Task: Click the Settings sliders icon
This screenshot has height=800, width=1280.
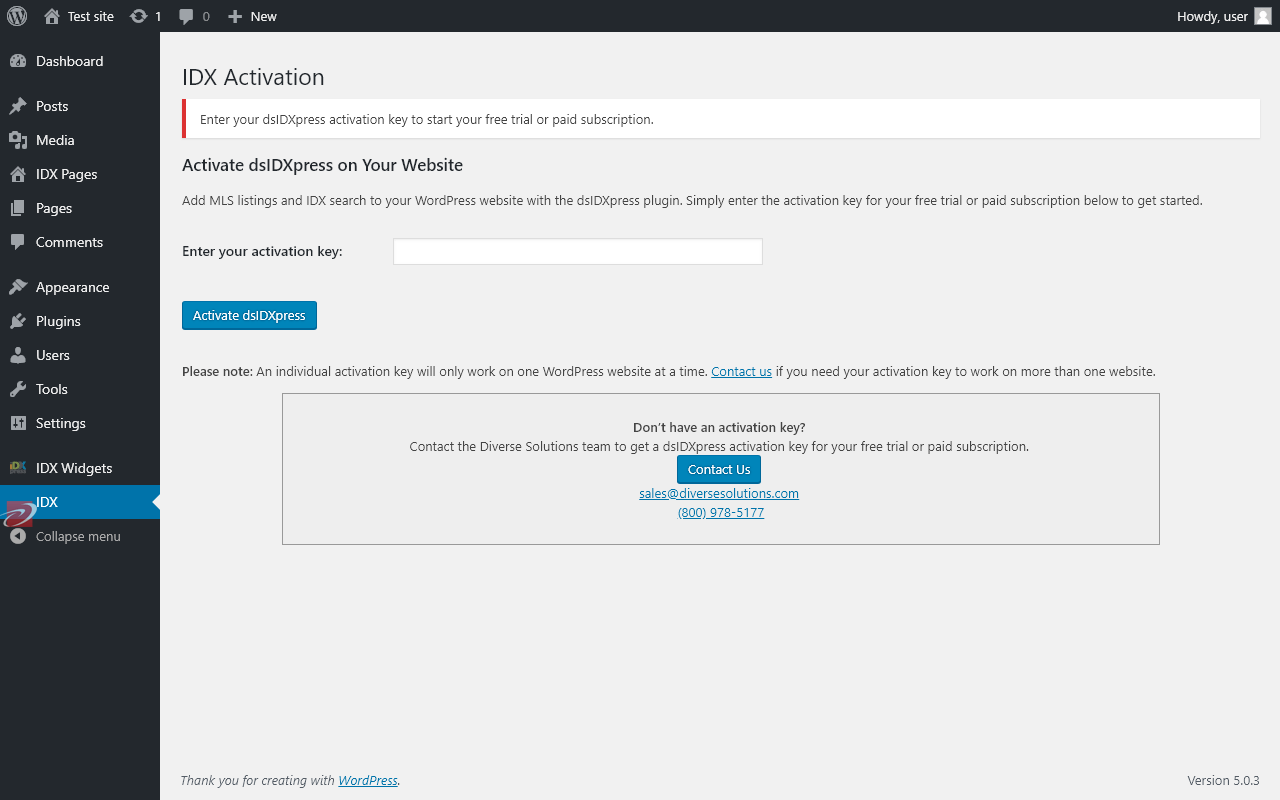Action: [x=18, y=423]
